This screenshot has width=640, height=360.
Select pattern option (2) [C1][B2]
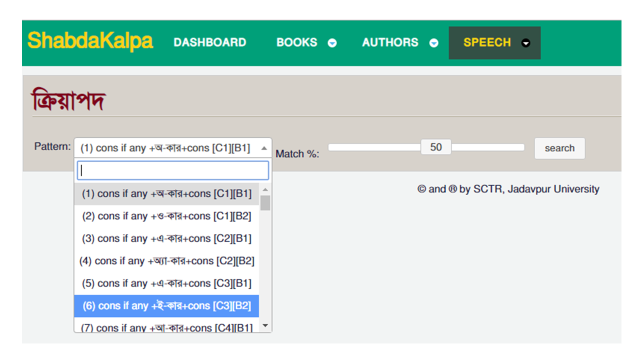[167, 216]
